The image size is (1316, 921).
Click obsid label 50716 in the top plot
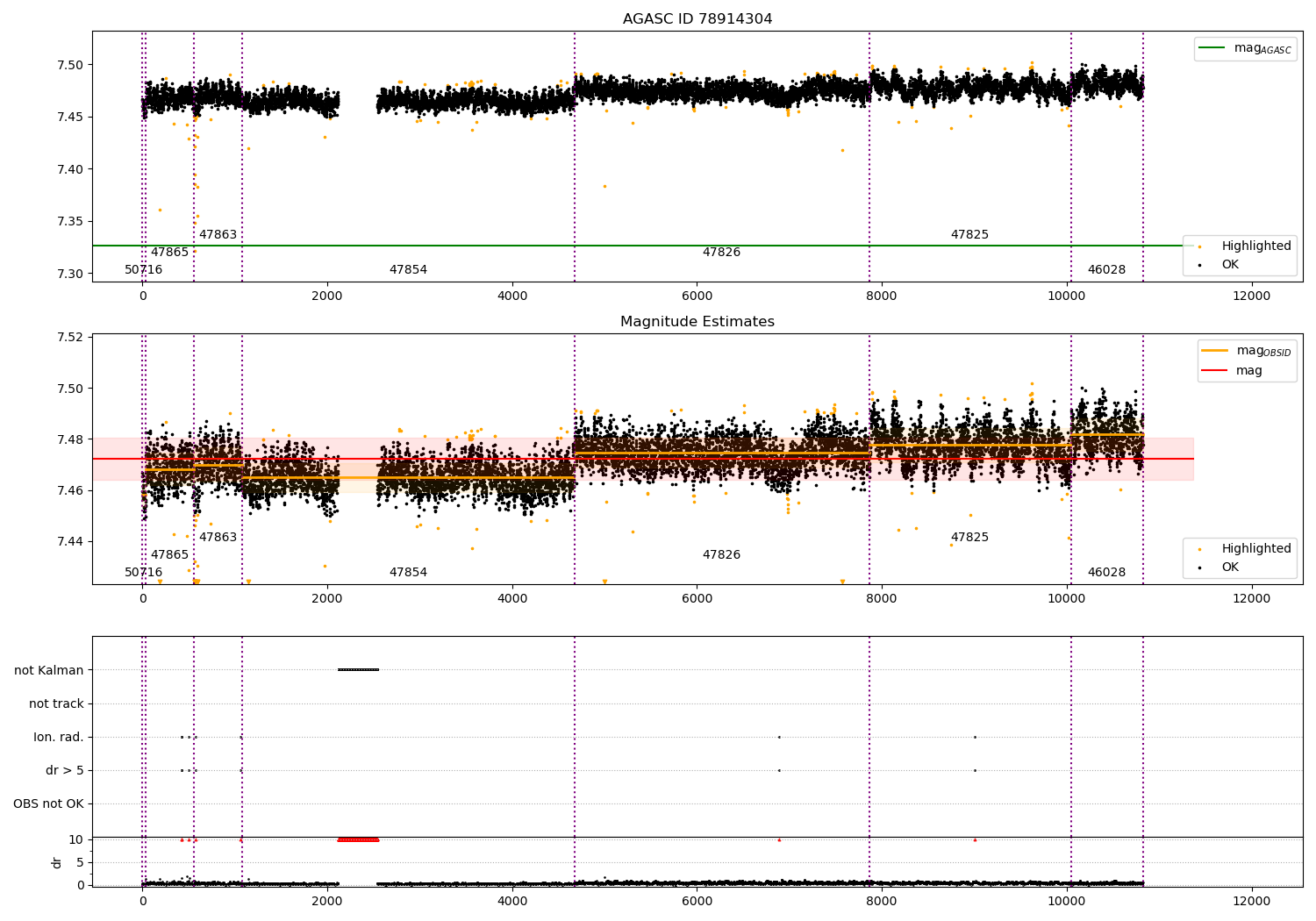pos(143,270)
